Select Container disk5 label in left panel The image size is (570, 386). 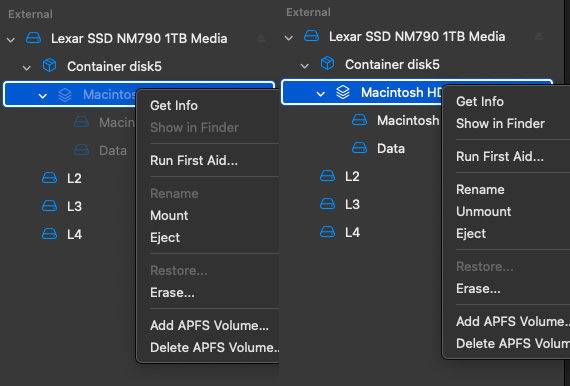pyautogui.click(x=114, y=67)
